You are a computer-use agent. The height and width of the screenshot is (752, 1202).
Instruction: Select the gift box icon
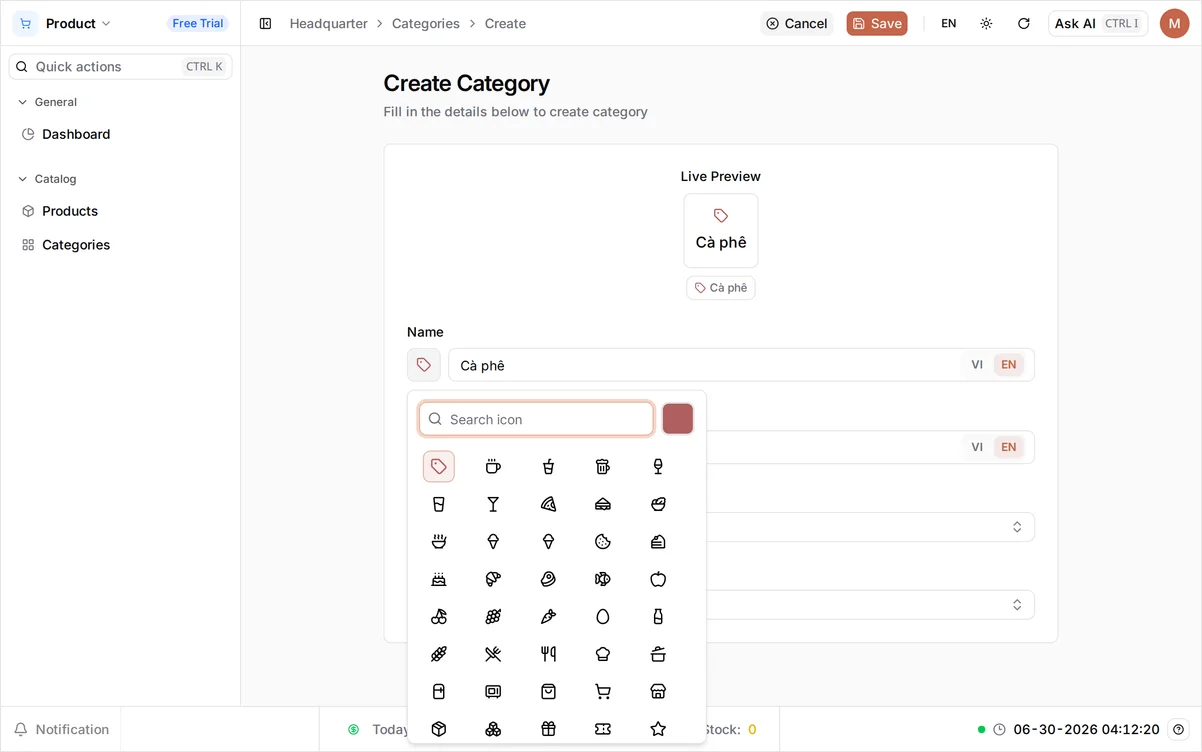point(548,729)
